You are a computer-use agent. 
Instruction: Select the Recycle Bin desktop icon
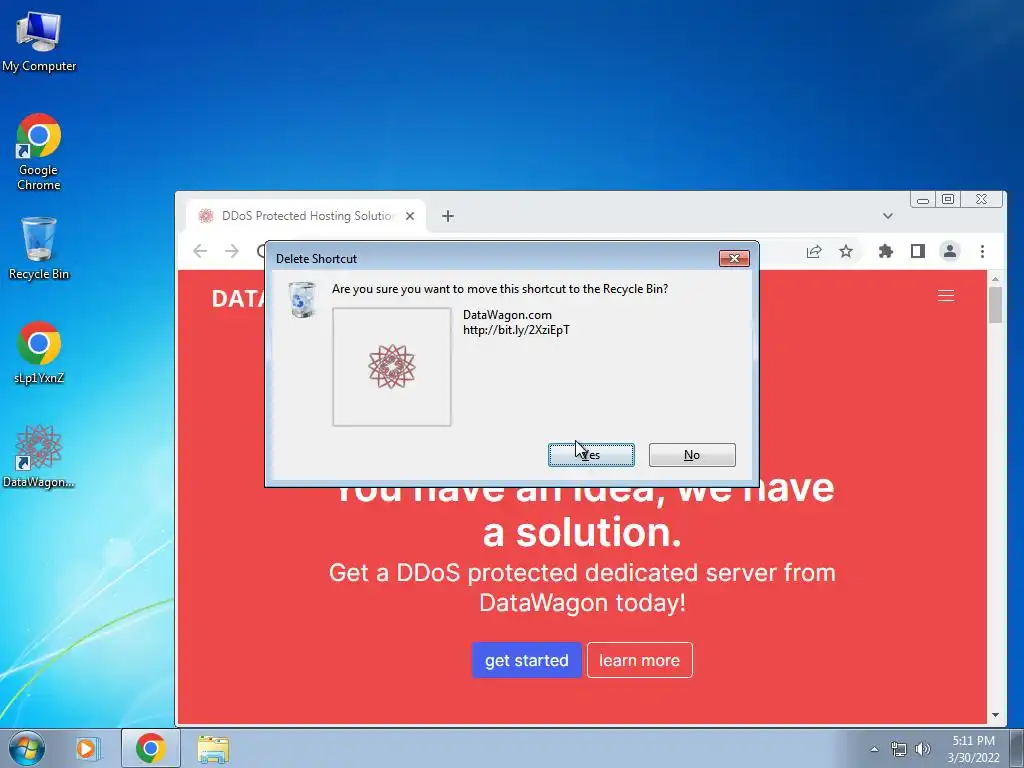tap(39, 248)
